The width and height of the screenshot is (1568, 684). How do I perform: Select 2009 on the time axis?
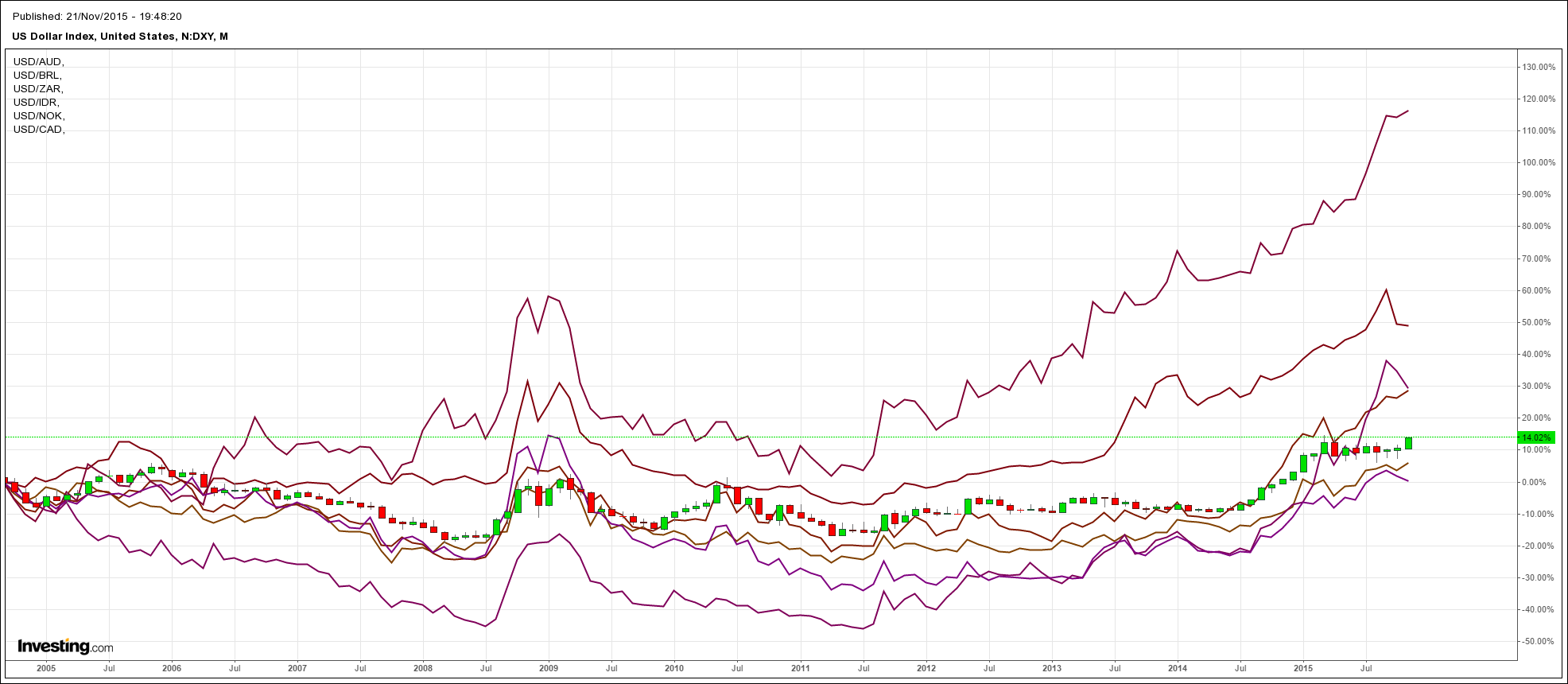pyautogui.click(x=549, y=668)
